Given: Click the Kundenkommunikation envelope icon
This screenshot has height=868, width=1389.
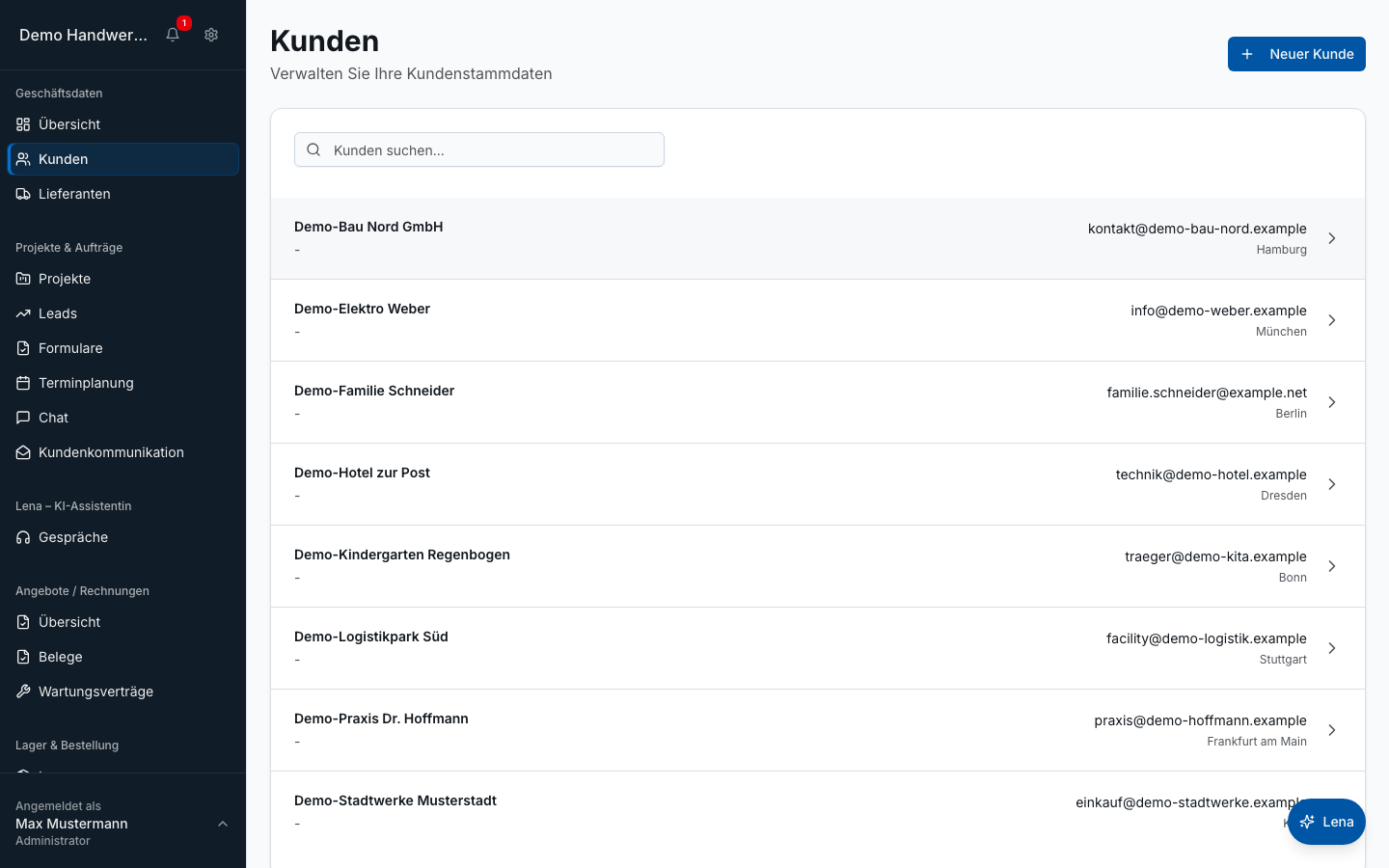Looking at the screenshot, I should [23, 452].
